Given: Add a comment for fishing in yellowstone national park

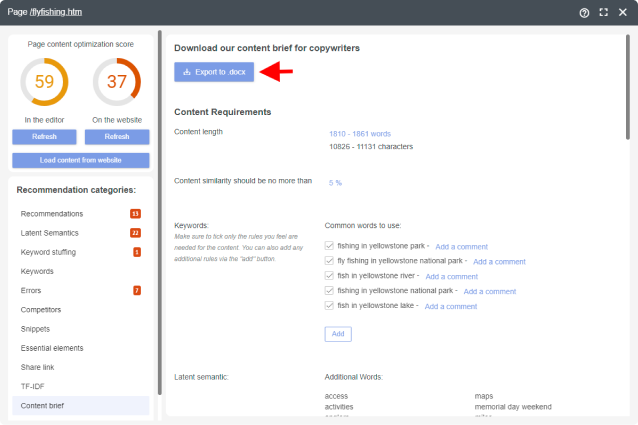Looking at the screenshot, I should (x=487, y=292).
